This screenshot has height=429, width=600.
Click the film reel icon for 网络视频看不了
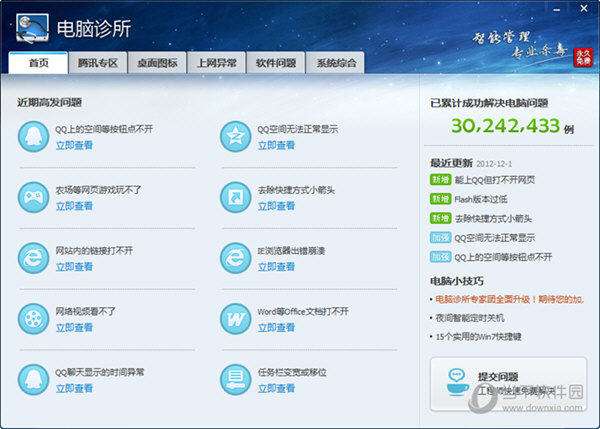[x=33, y=319]
